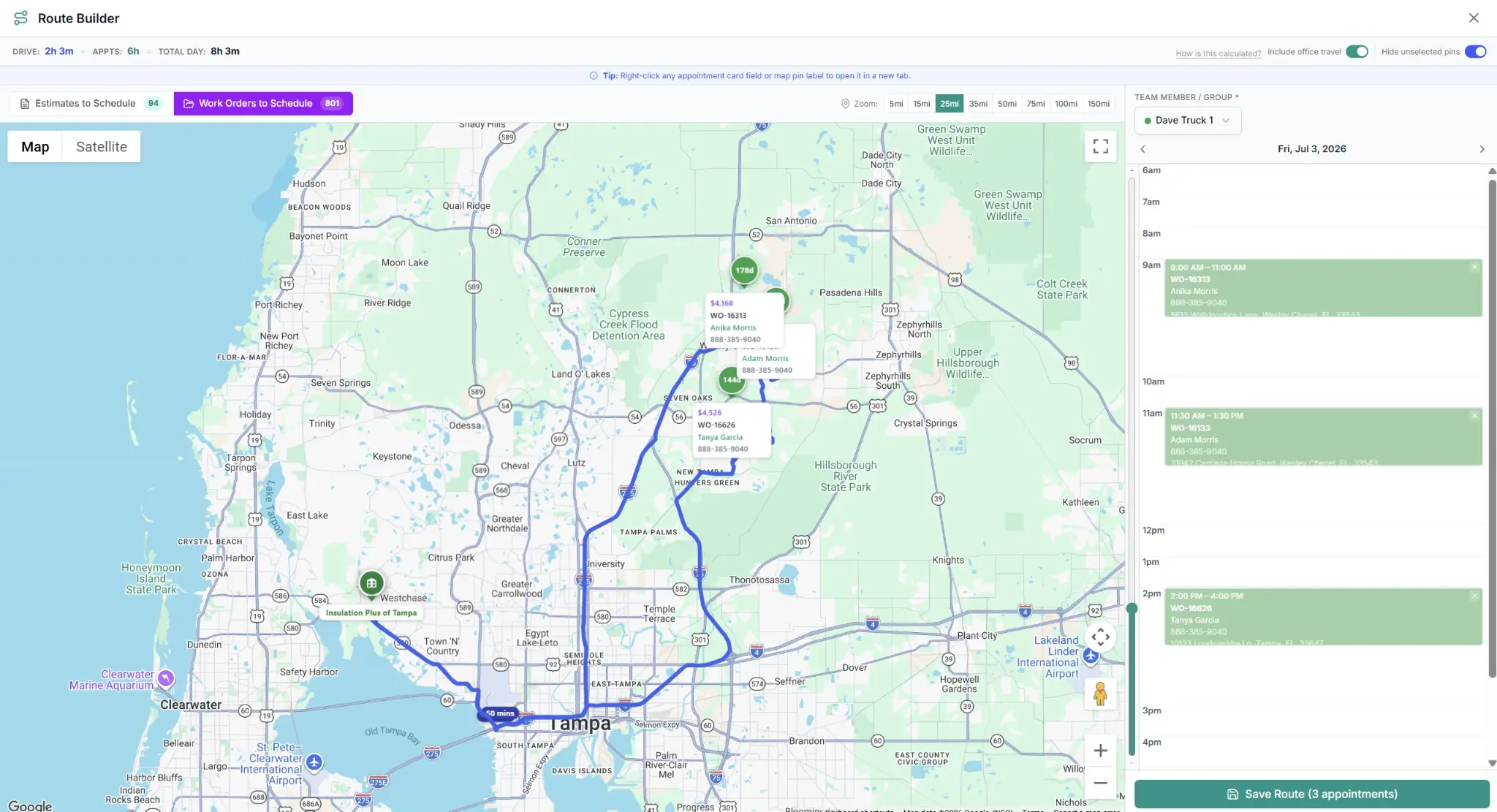Zoom out on the map

(1100, 783)
